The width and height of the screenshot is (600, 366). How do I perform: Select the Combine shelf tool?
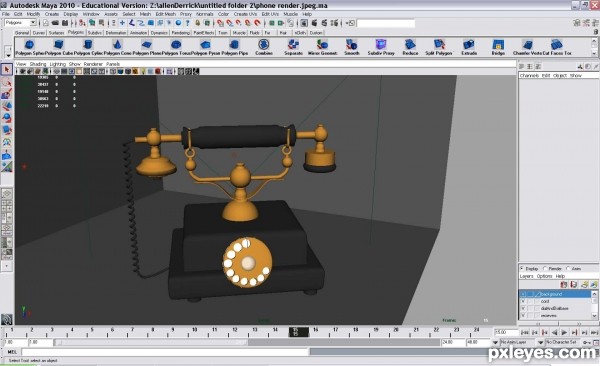[x=264, y=45]
